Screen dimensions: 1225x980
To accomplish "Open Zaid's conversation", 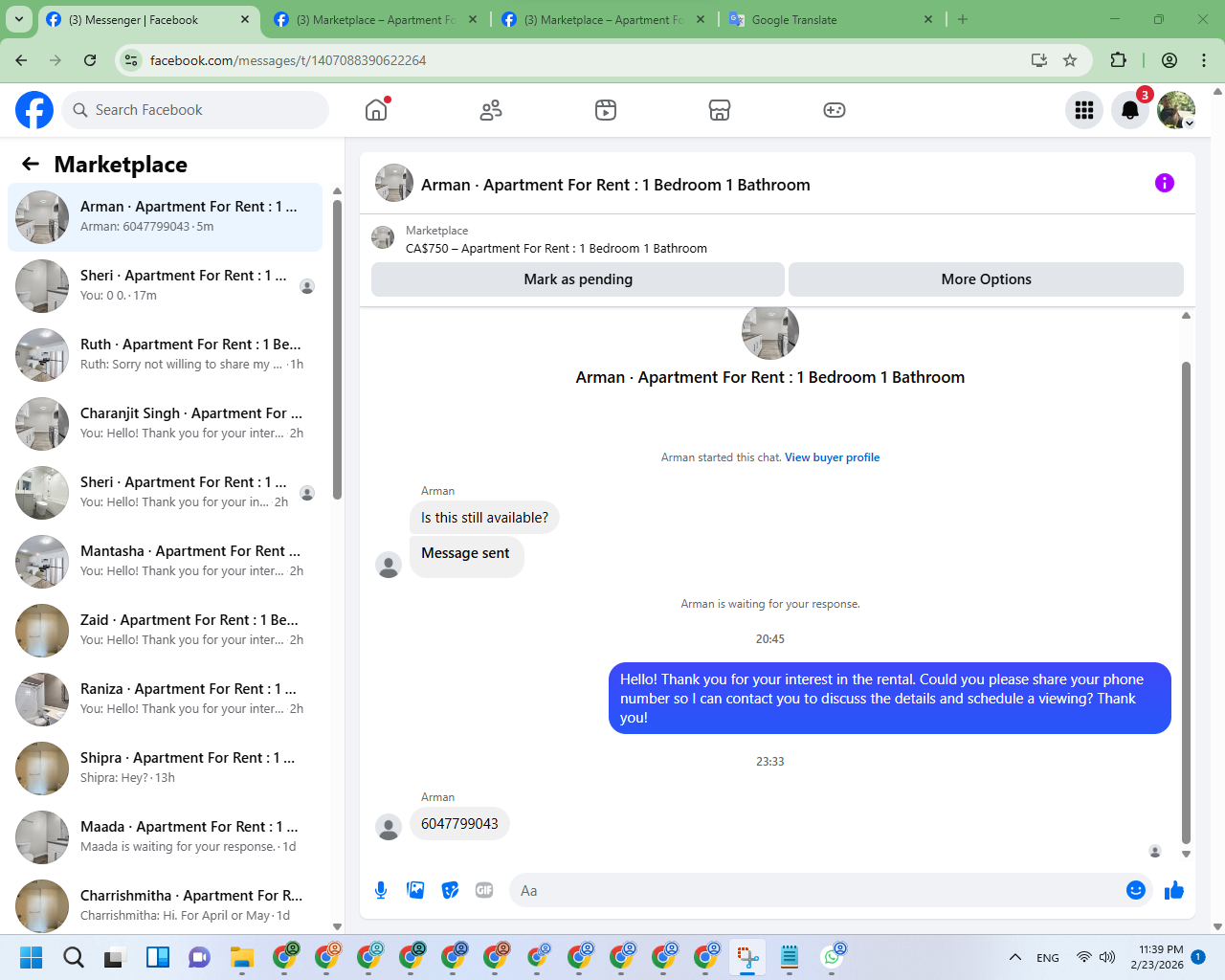I will tap(165, 631).
